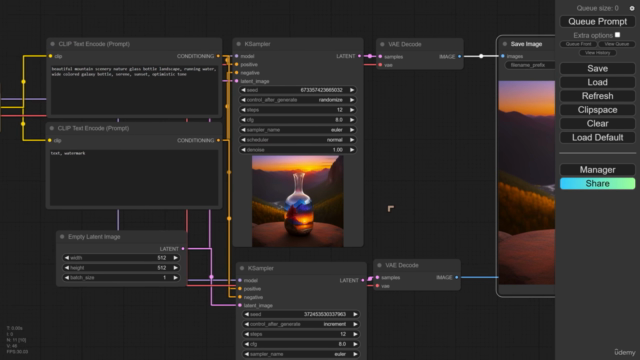The height and width of the screenshot is (360, 640).
Task: Increase seed 673357423665032 with right arrow
Action: click(x=352, y=90)
